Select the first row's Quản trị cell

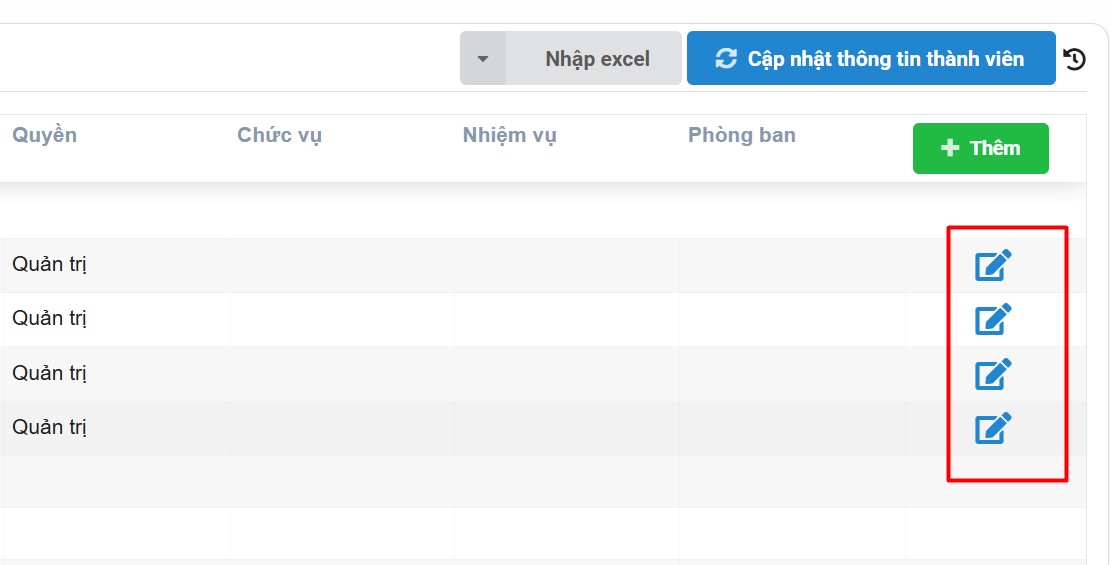tap(50, 265)
